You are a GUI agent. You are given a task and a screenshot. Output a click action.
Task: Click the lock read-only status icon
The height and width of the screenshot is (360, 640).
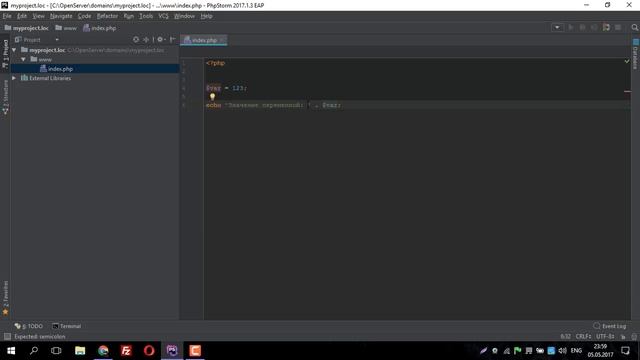point(623,337)
